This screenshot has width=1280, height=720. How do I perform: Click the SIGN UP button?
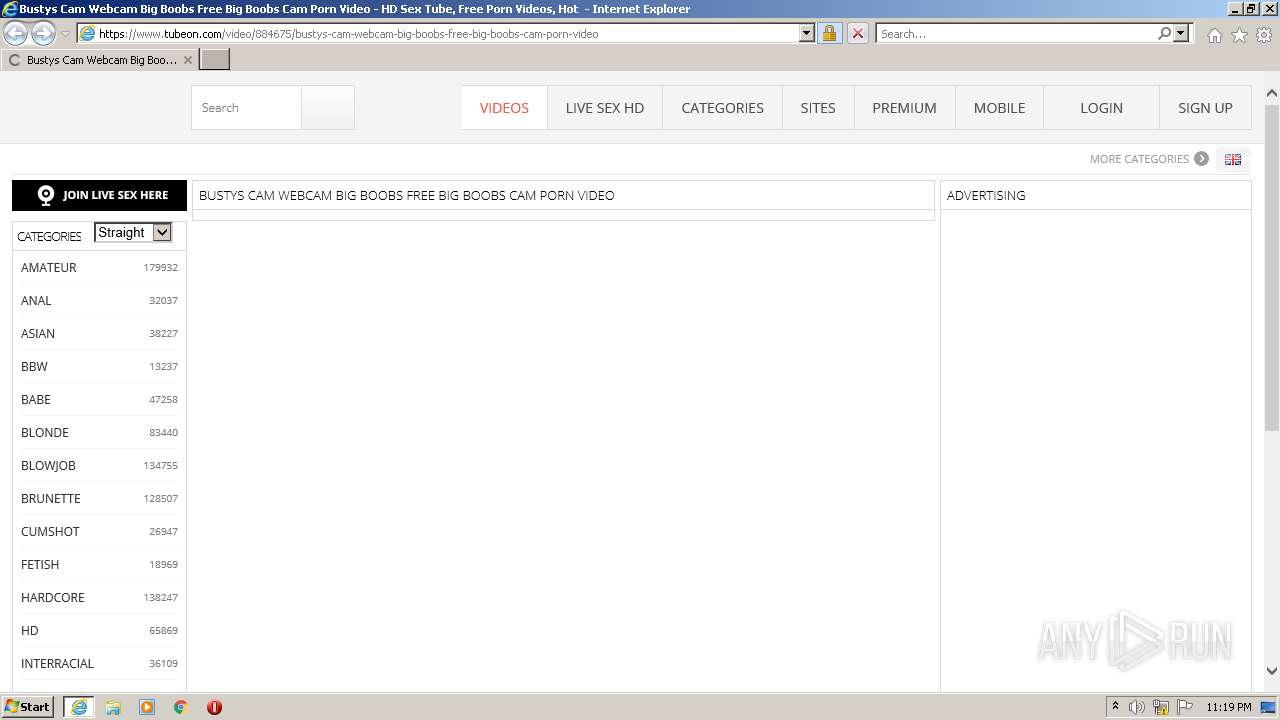coord(1205,108)
